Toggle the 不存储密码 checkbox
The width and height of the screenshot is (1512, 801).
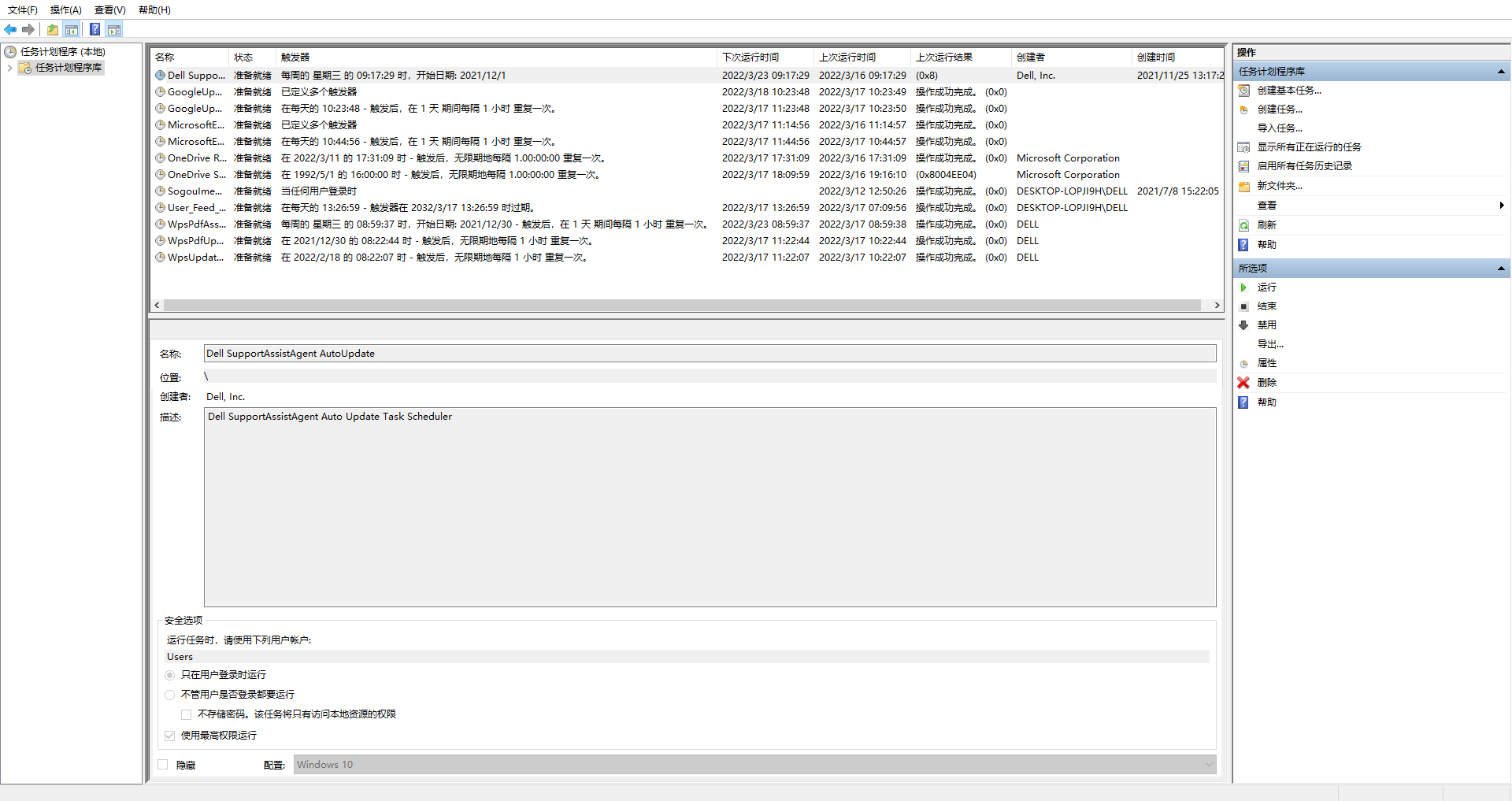(x=187, y=714)
